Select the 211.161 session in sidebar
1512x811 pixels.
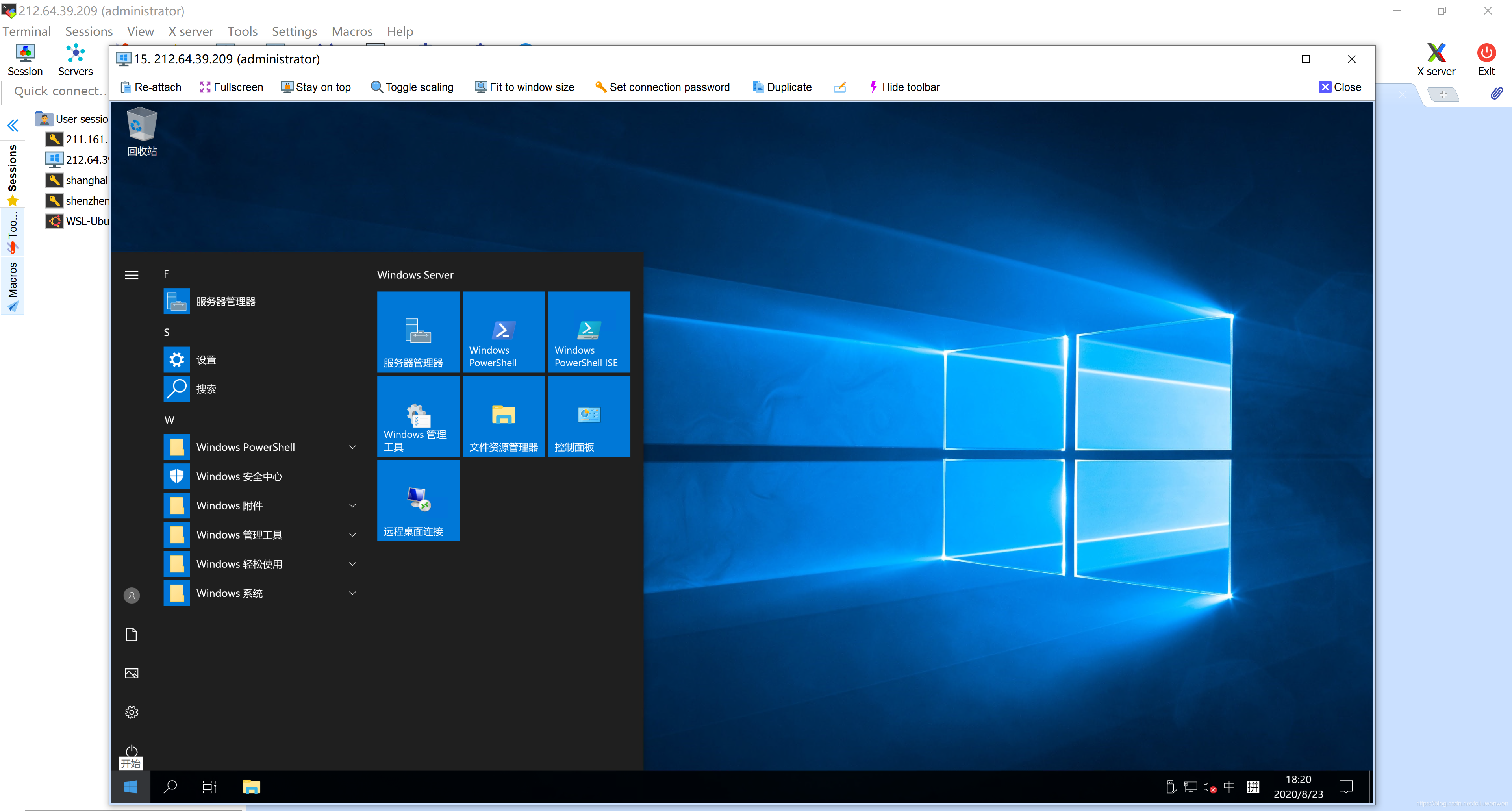click(77, 139)
